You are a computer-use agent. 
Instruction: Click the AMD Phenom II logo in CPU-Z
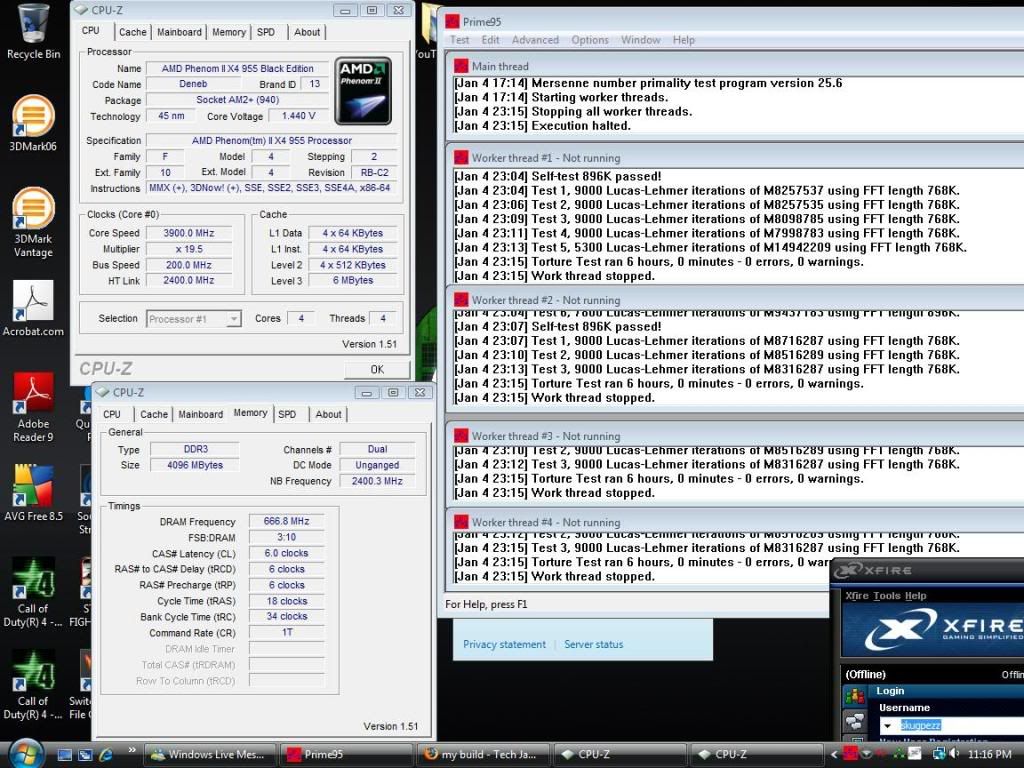point(362,90)
